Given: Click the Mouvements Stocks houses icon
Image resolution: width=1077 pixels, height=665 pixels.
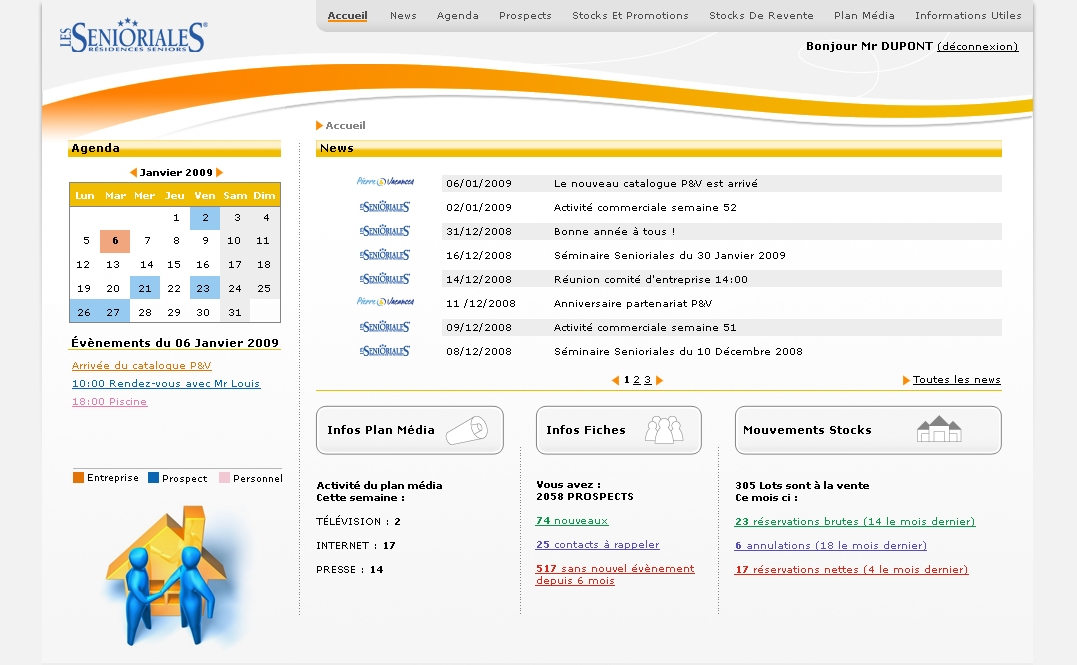Looking at the screenshot, I should tap(938, 430).
